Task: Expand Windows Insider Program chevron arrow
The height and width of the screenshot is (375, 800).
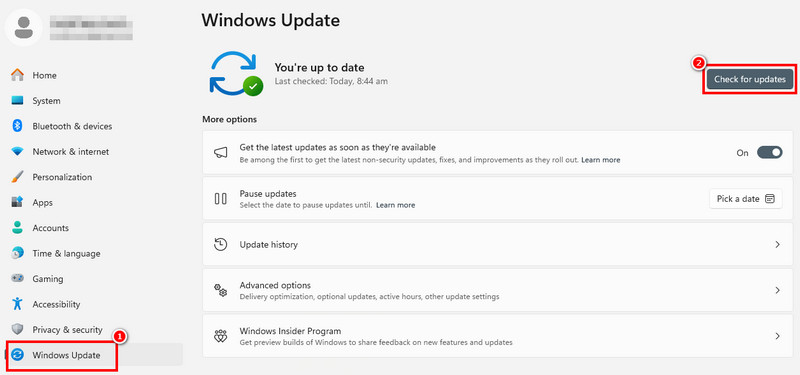Action: pos(778,336)
